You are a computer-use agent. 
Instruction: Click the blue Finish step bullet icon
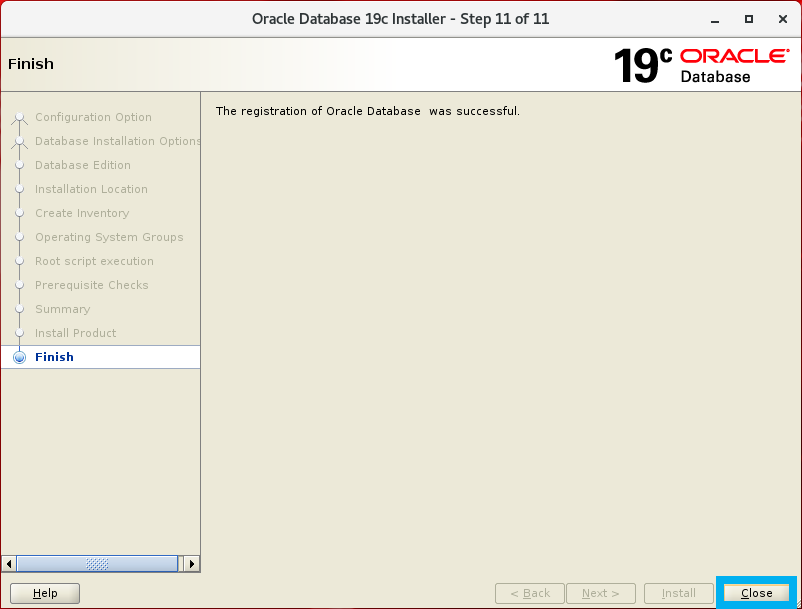(x=19, y=357)
